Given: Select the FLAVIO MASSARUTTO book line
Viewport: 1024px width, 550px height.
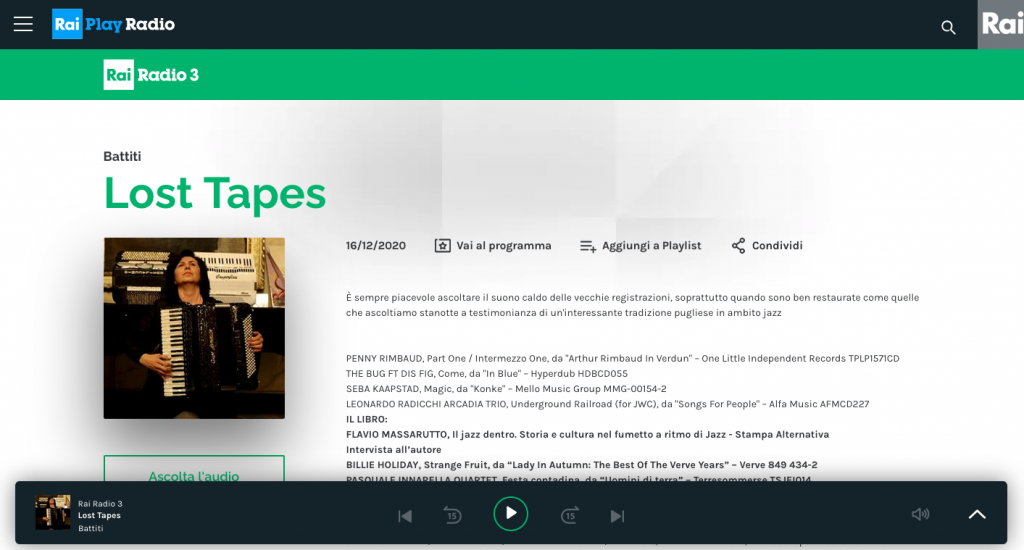Looking at the screenshot, I should (x=587, y=434).
